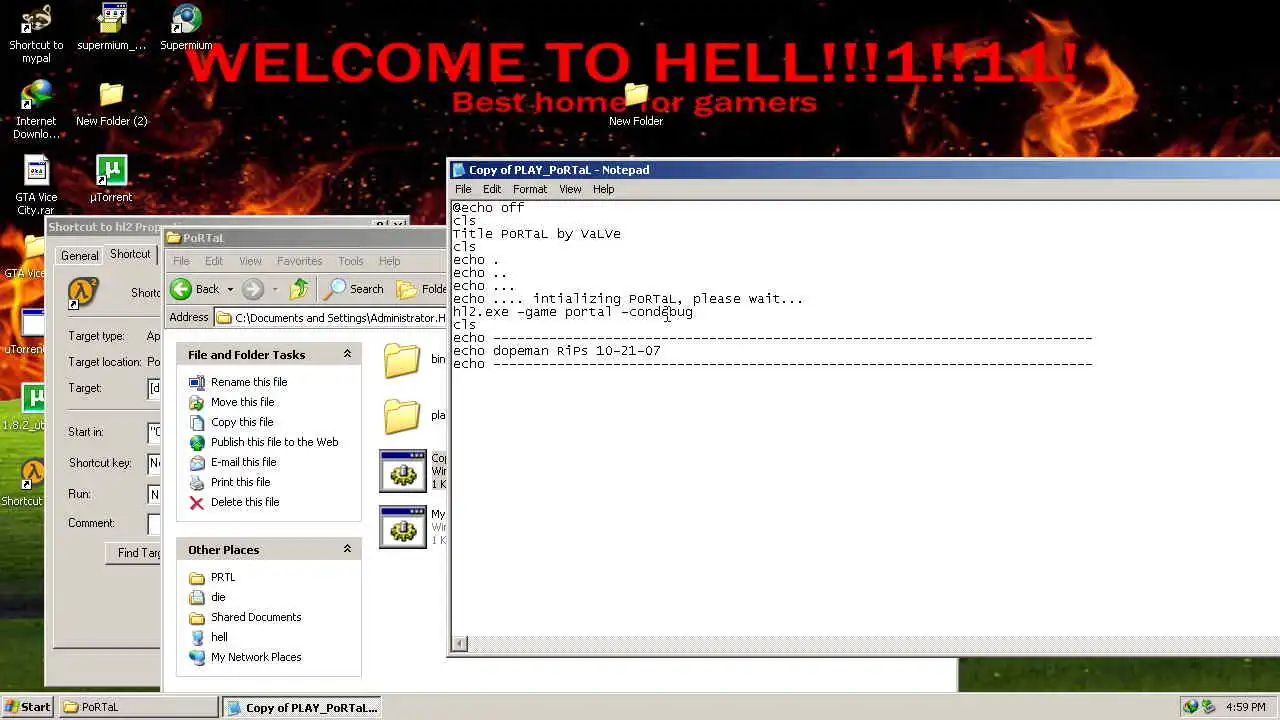Image resolution: width=1280 pixels, height=720 pixels.
Task: Open Shared Documents in Other Places
Action: click(x=256, y=617)
